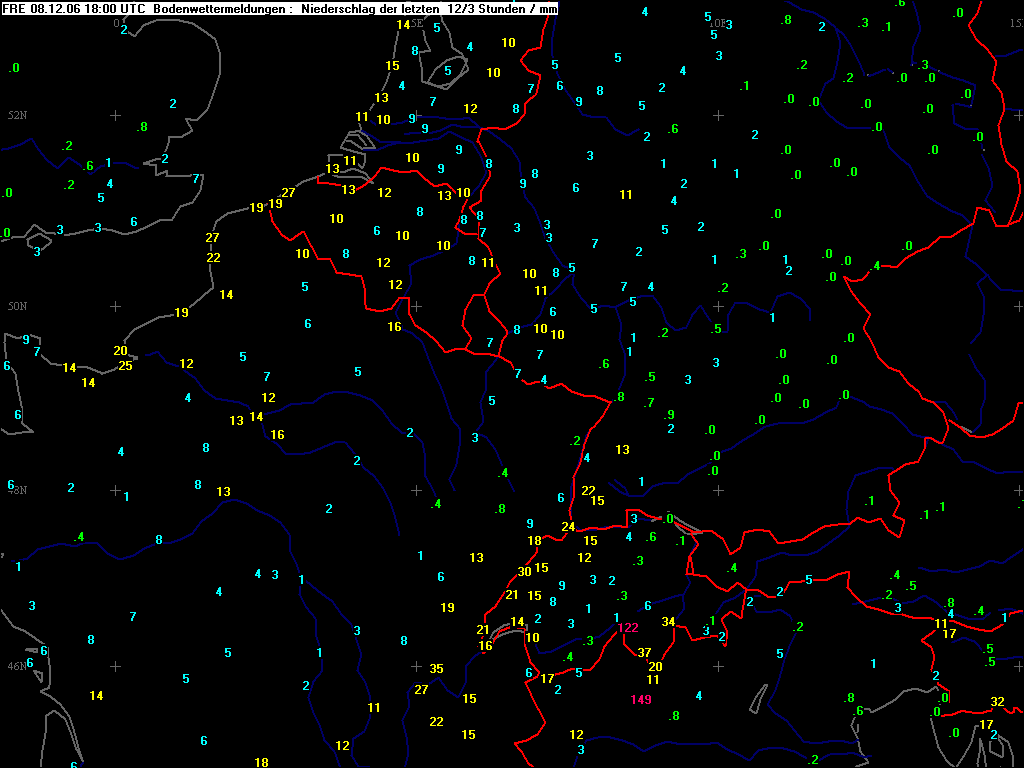
Task: Click the yellow 30 precipitation value
Action: pos(525,571)
